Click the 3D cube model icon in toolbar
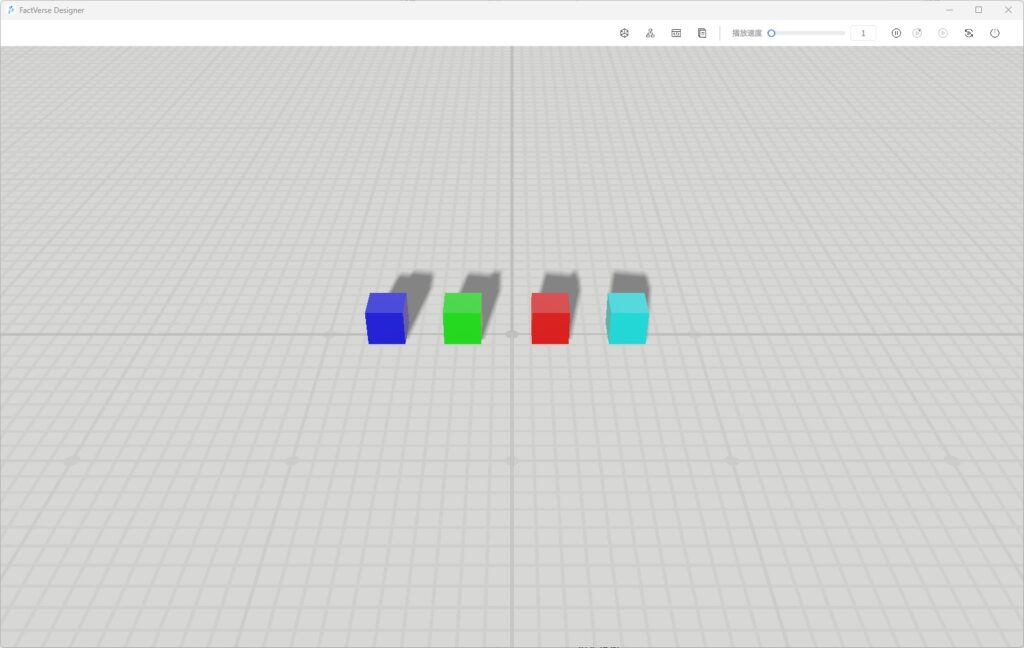This screenshot has height=648, width=1024. pos(624,33)
